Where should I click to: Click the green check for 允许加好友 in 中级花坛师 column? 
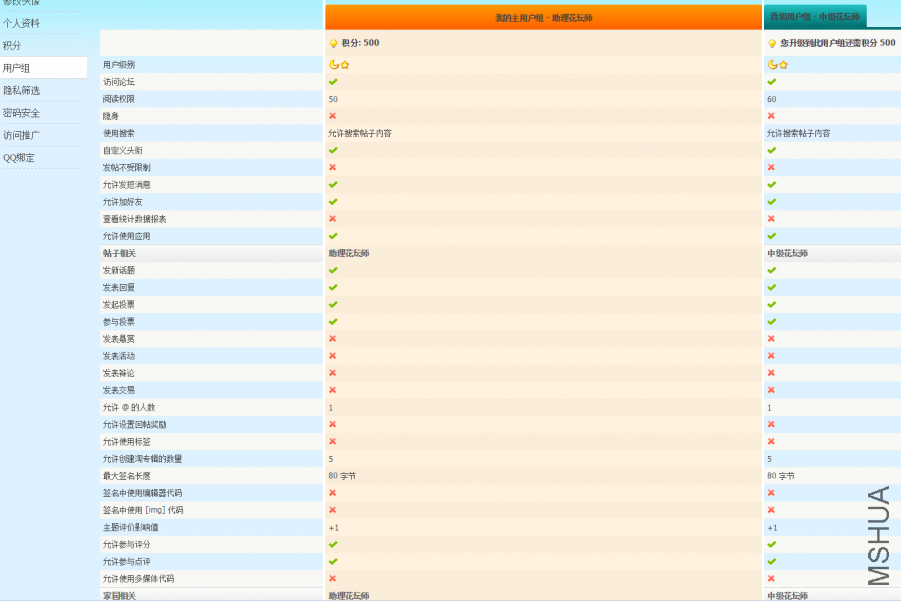coord(771,202)
